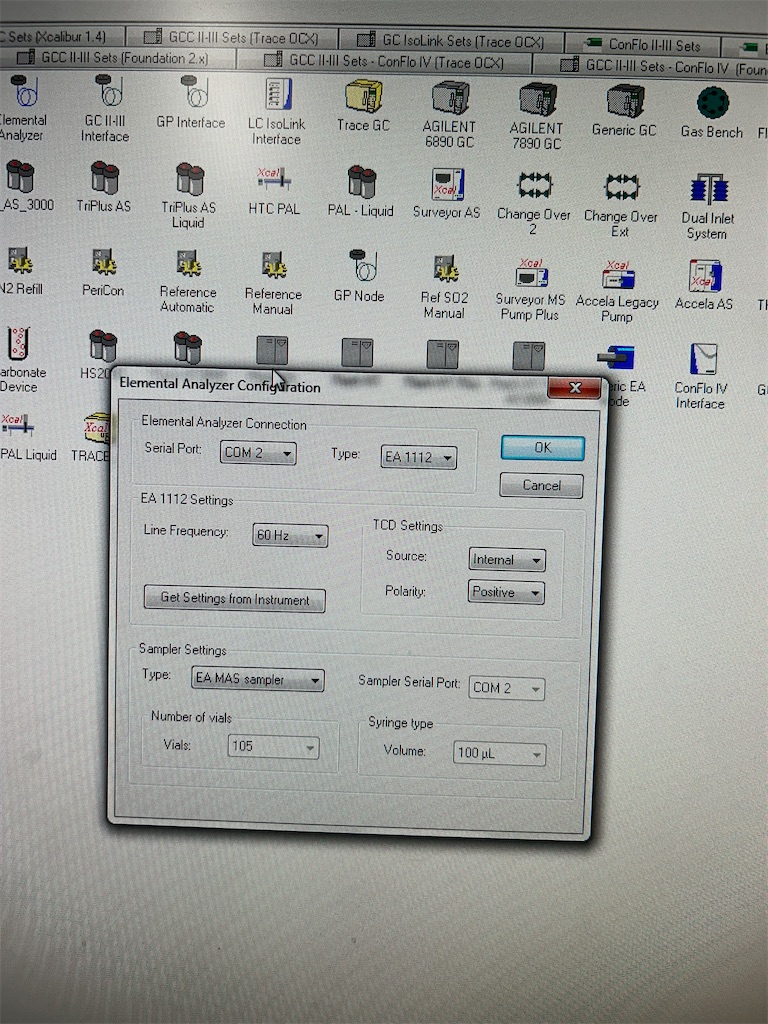Open the sampler Type EA MAS sampler dropdown
The height and width of the screenshot is (1024, 768).
tap(257, 679)
